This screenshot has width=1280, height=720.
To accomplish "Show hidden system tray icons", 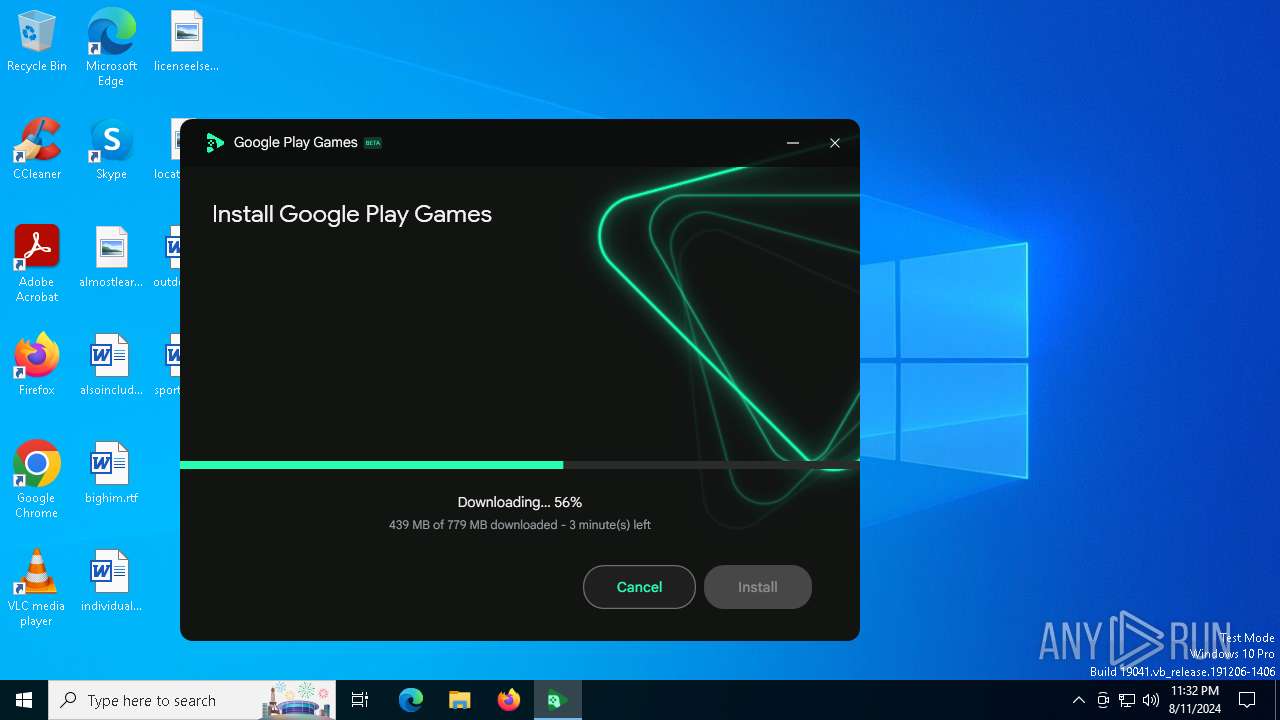I will click(x=1078, y=700).
